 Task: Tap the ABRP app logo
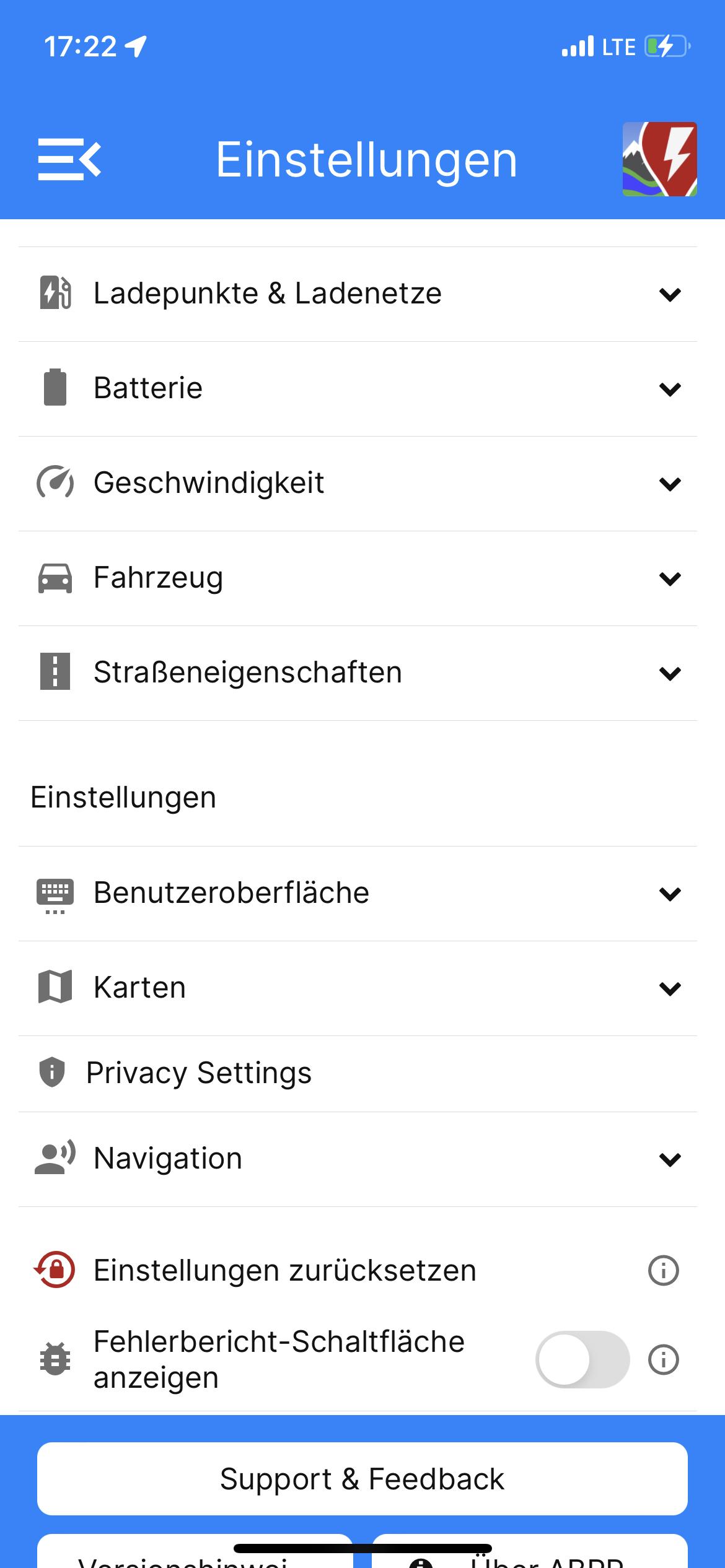coord(659,159)
